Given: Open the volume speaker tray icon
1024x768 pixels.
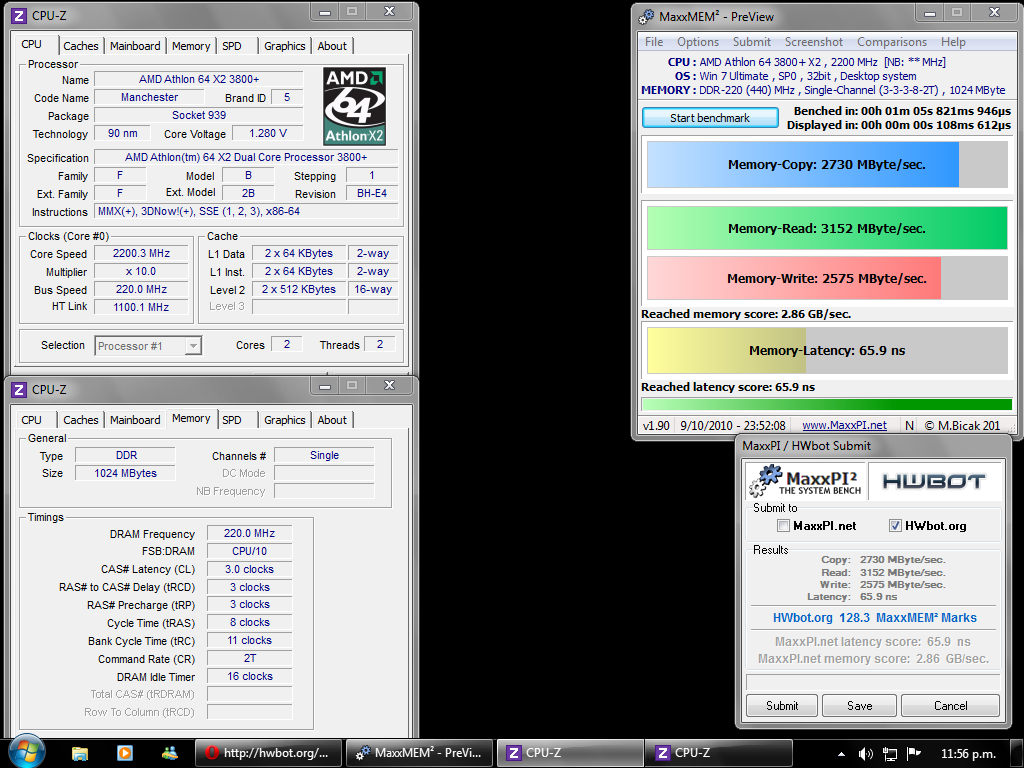Looking at the screenshot, I should coord(865,754).
